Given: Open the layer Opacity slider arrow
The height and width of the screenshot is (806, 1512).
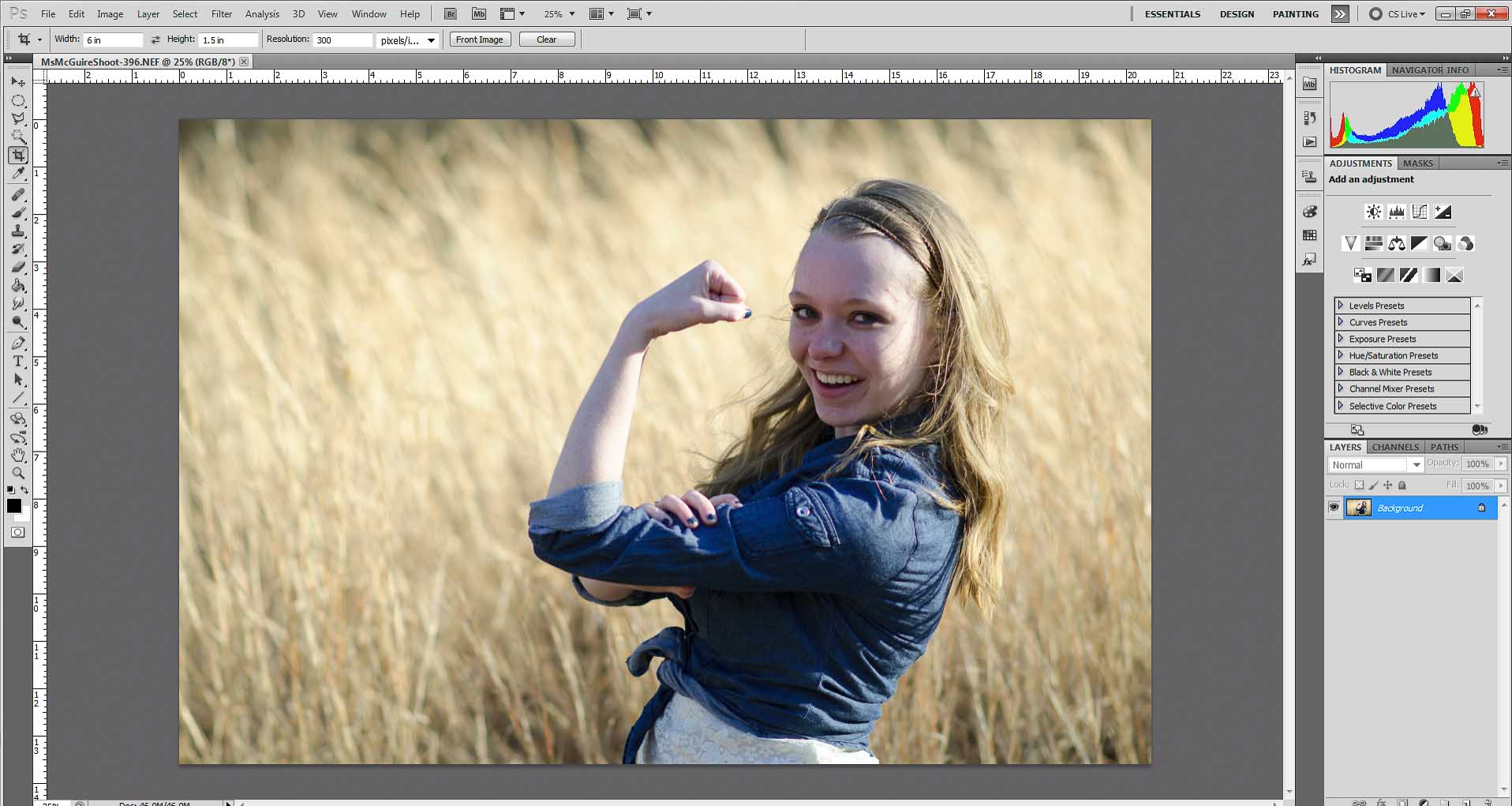Looking at the screenshot, I should [x=1502, y=464].
